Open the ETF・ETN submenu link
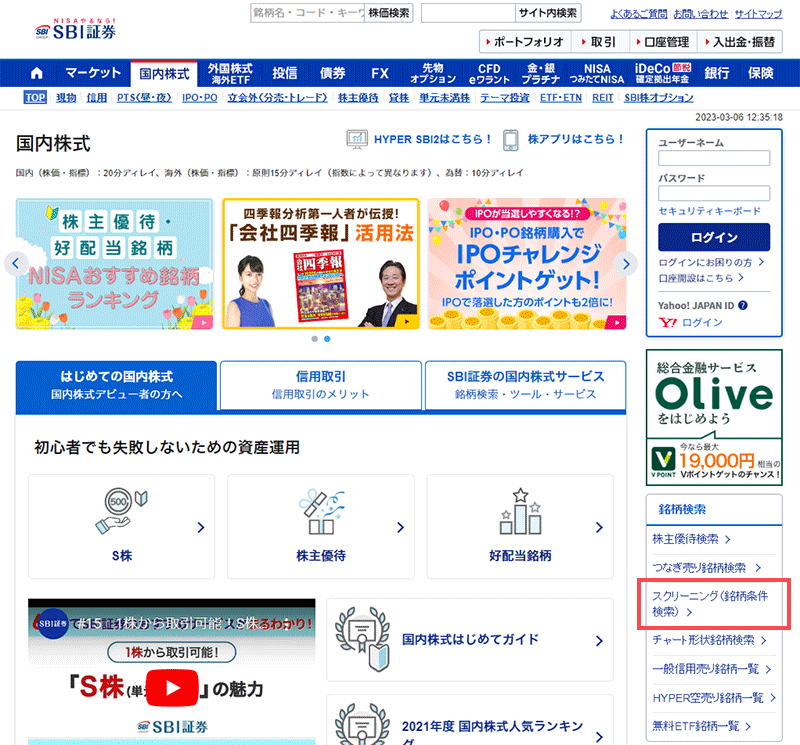 coord(561,97)
